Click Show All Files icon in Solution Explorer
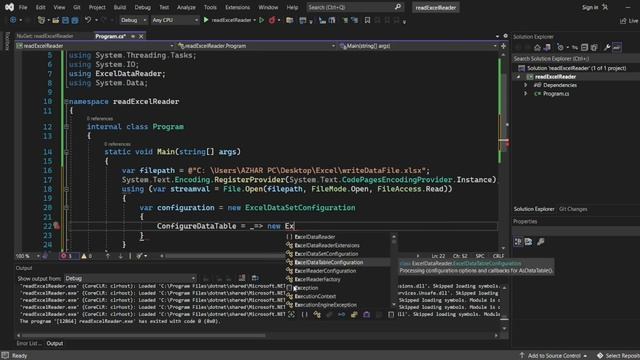 (594, 48)
